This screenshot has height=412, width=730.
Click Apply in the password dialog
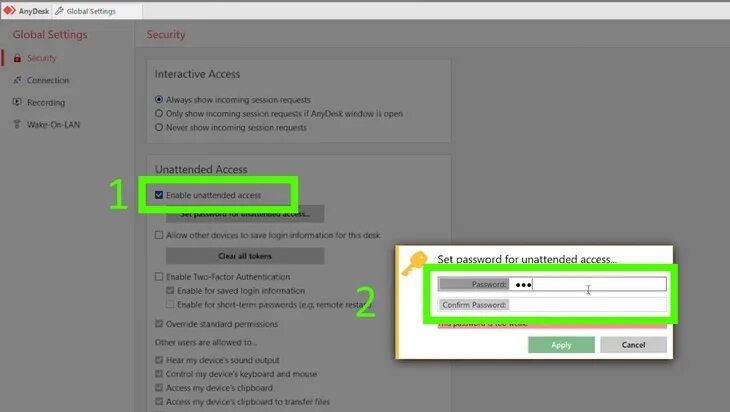(x=561, y=345)
